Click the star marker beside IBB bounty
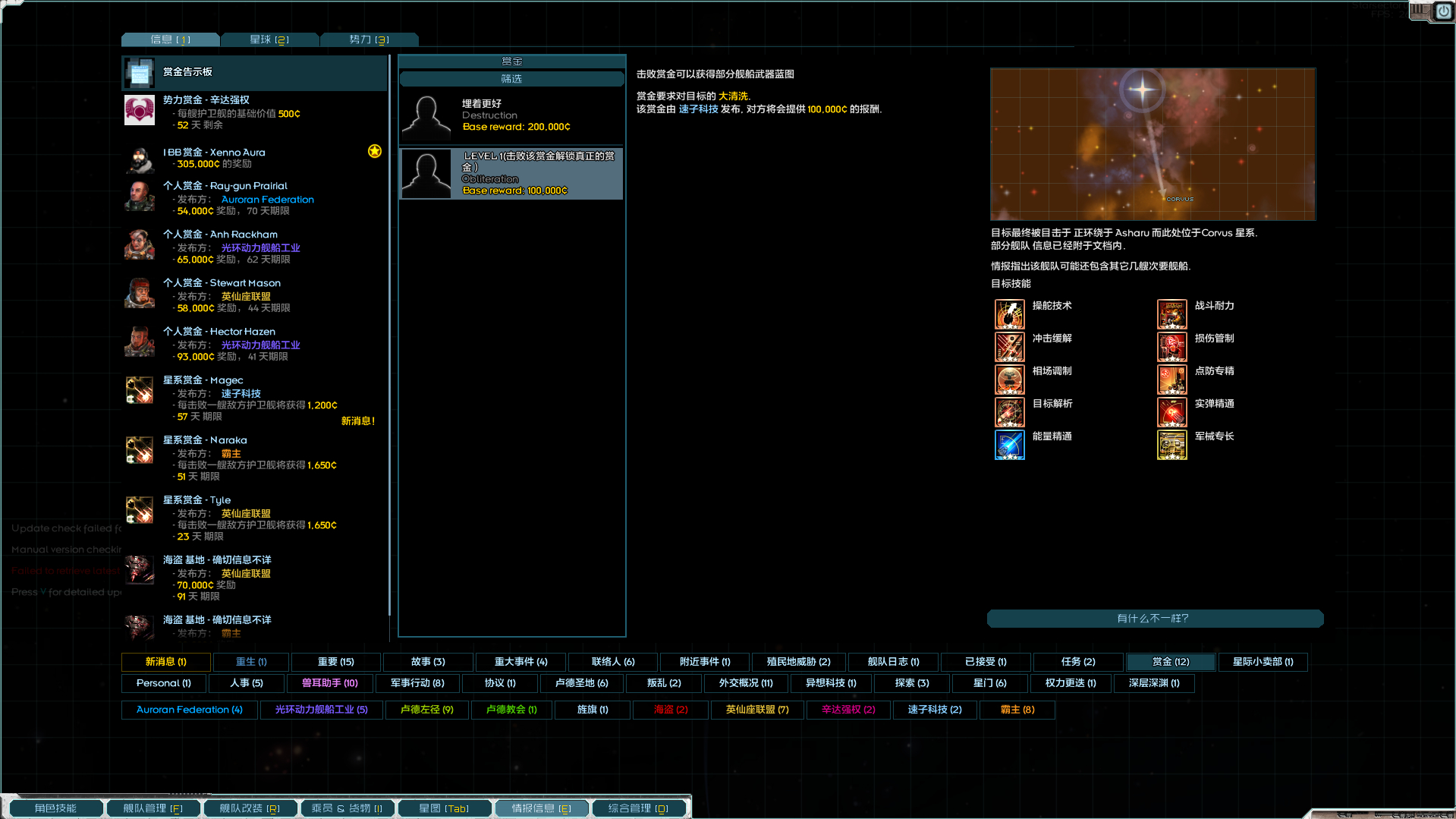The width and height of the screenshot is (1456, 819). click(375, 151)
